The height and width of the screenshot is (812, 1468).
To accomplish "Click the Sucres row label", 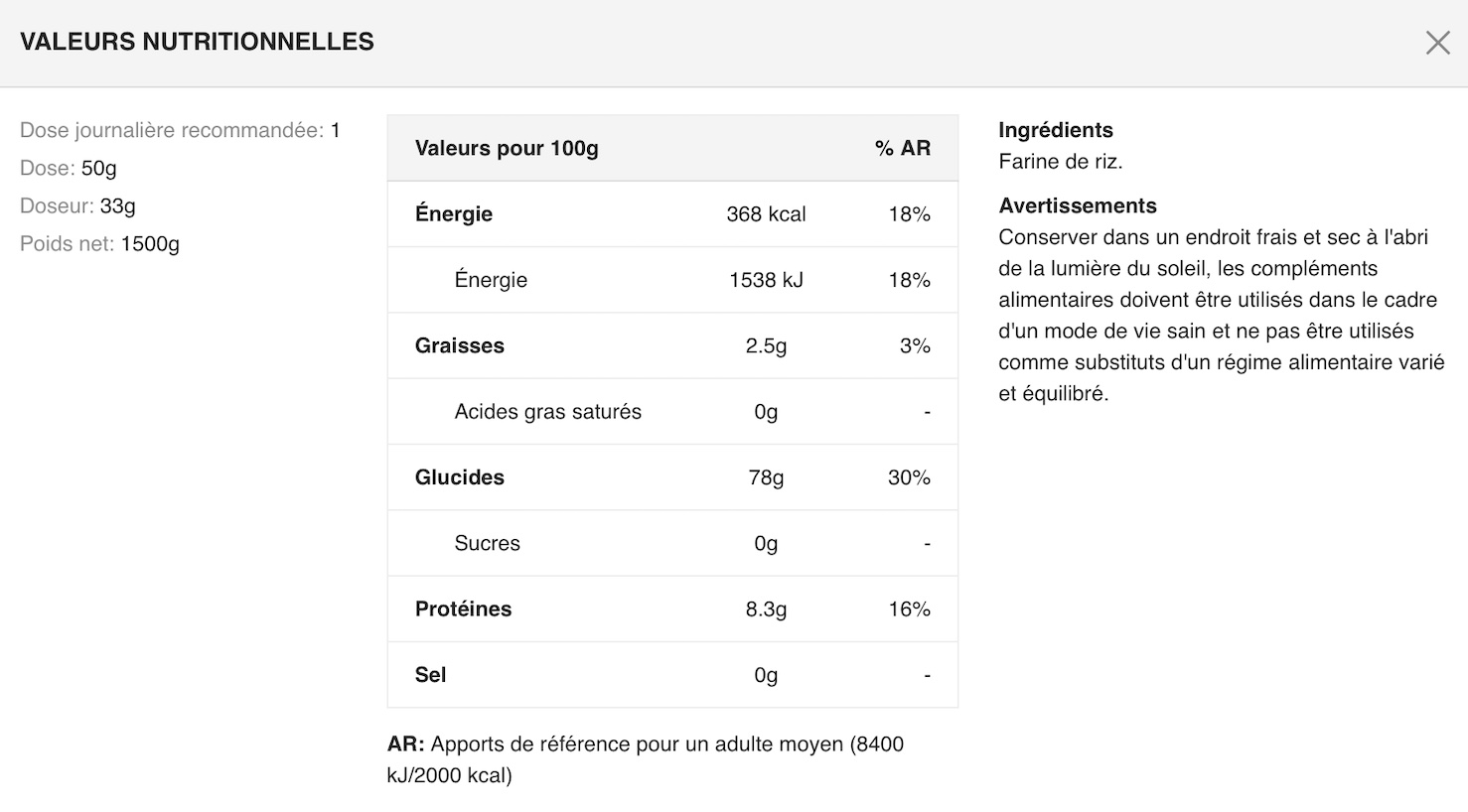I will [487, 543].
